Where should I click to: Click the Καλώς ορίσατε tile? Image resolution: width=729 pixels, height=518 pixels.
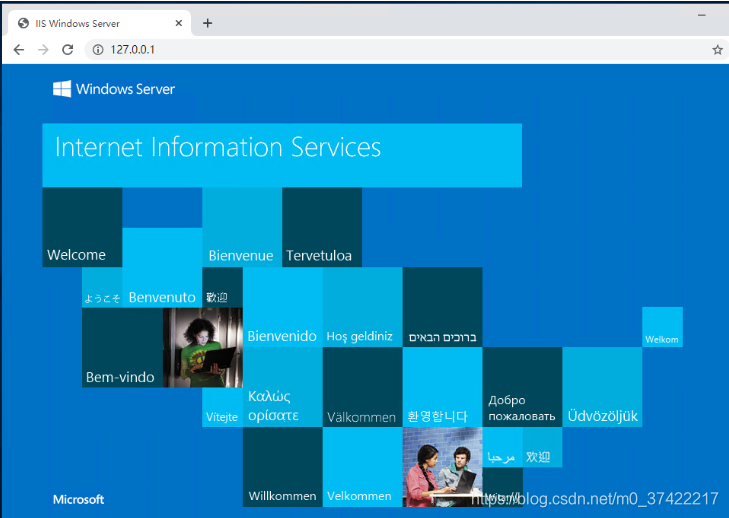point(283,387)
